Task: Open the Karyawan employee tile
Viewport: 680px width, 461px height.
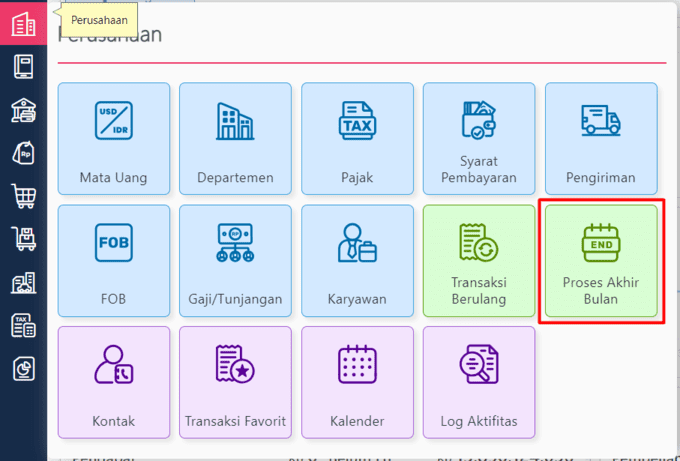Action: click(357, 261)
